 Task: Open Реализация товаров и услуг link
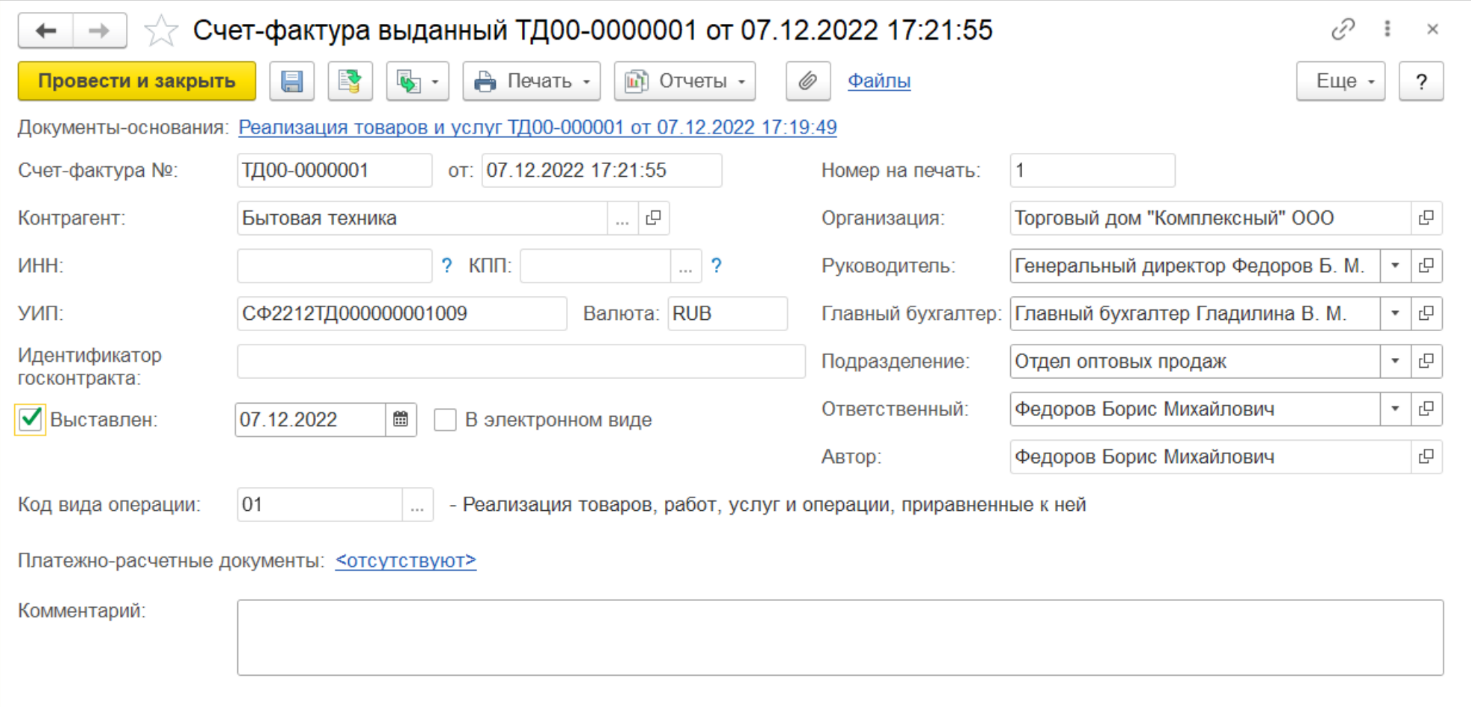point(537,127)
